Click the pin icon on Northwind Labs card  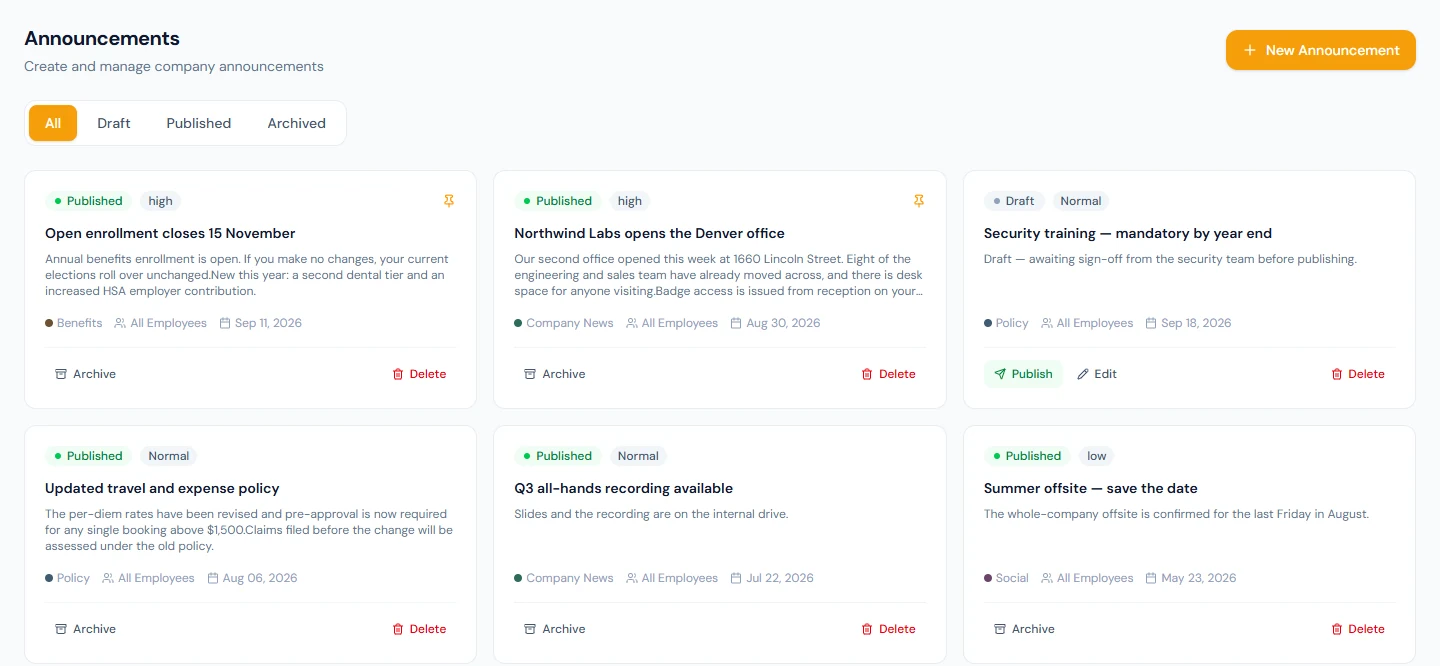[919, 201]
